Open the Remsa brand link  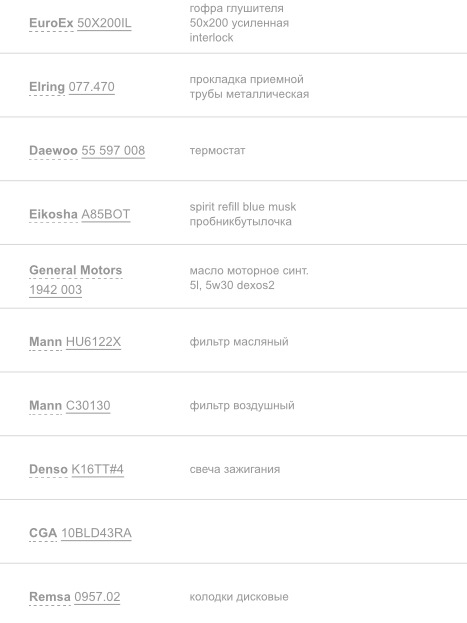coord(50,597)
